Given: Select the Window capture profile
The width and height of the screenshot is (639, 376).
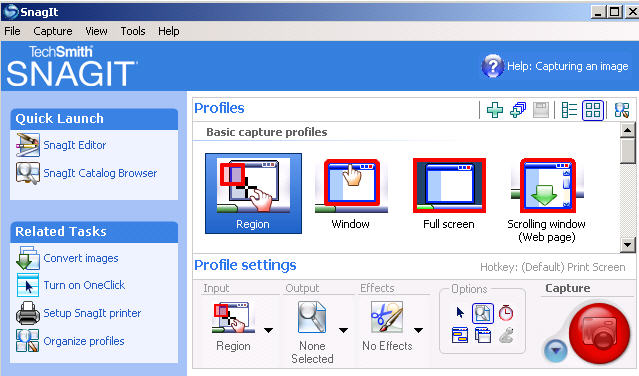Looking at the screenshot, I should pyautogui.click(x=351, y=194).
